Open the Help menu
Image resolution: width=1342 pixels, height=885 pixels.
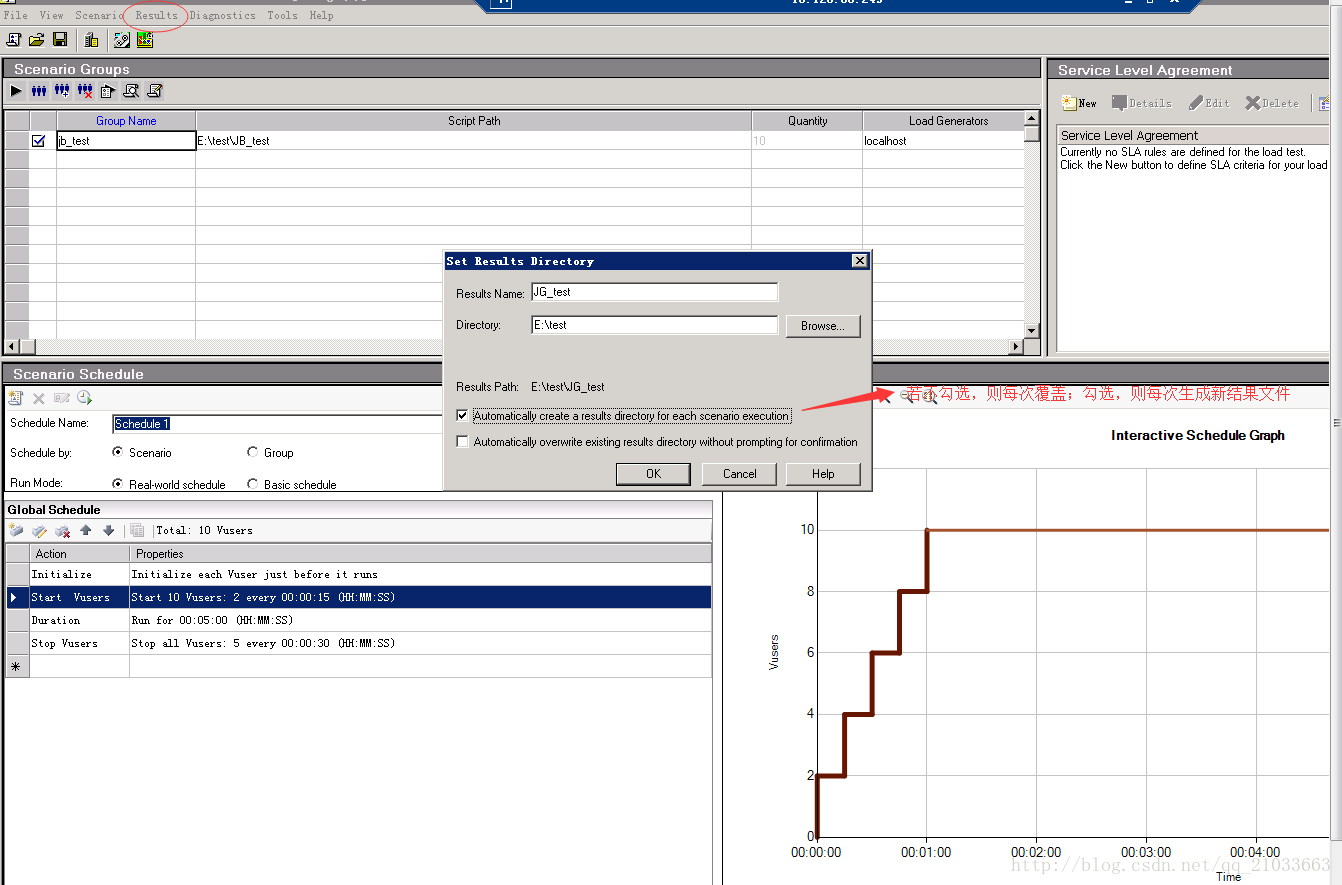tap(321, 15)
